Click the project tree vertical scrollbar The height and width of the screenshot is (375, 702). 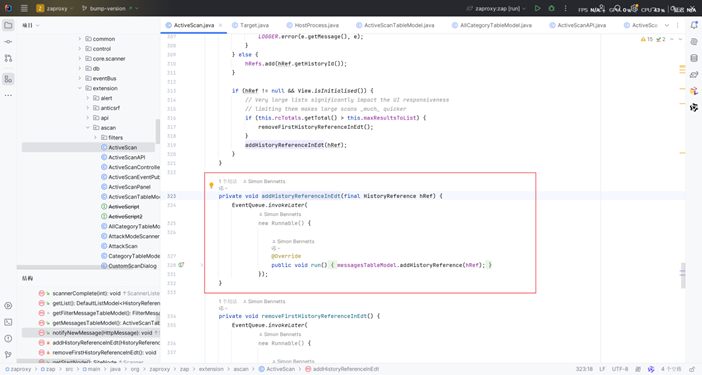click(x=158, y=131)
